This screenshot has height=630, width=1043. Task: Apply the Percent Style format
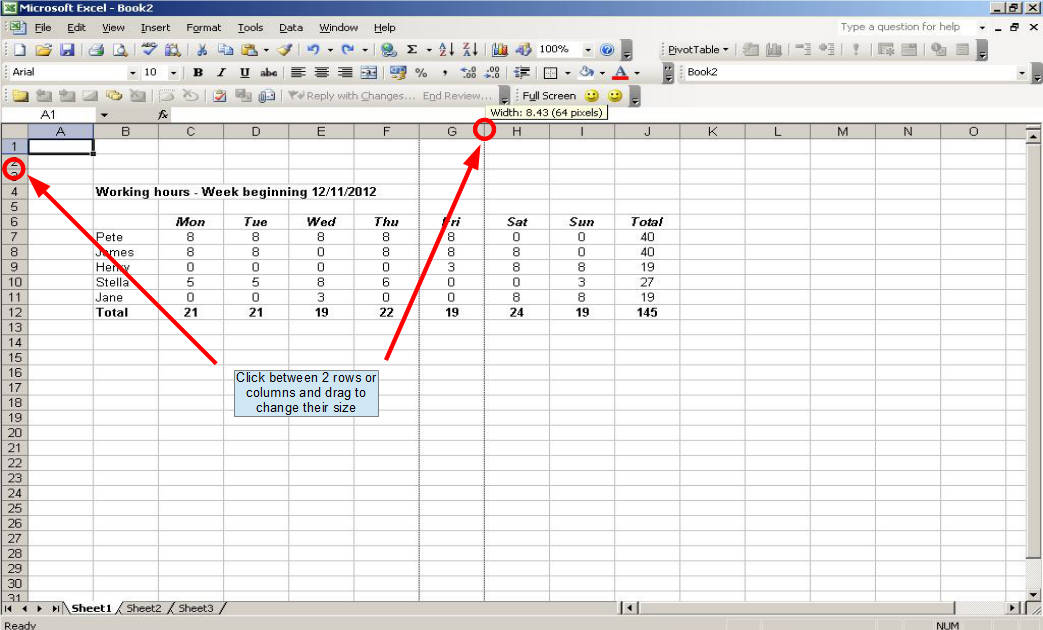(420, 73)
